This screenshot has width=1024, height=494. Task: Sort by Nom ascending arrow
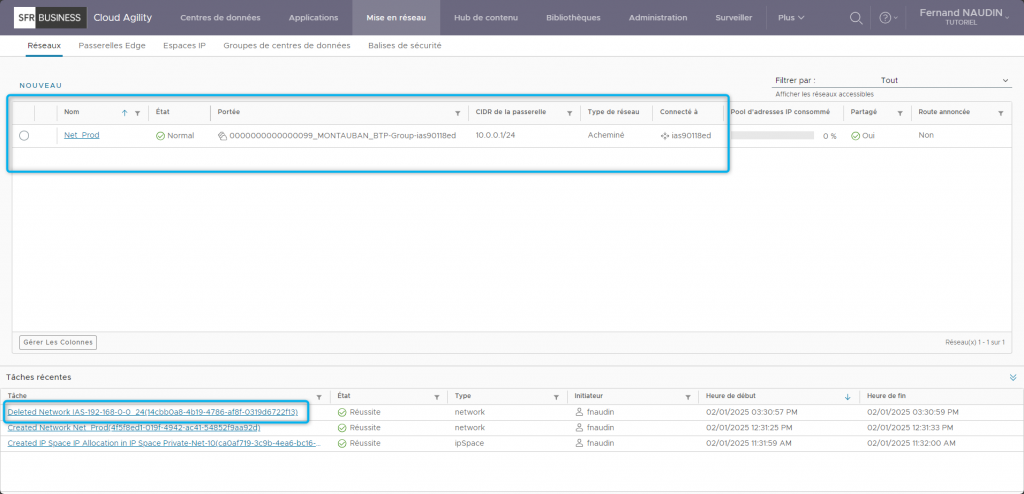125,113
